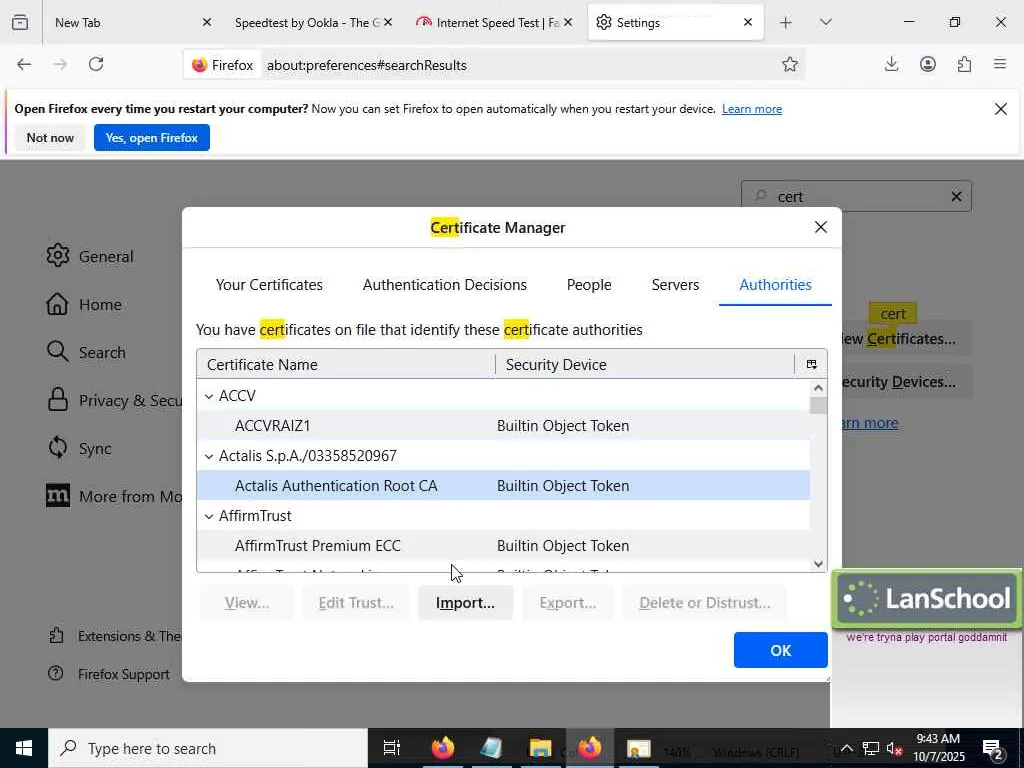Switch to the Servers tab
The image size is (1024, 768).
[x=675, y=285]
